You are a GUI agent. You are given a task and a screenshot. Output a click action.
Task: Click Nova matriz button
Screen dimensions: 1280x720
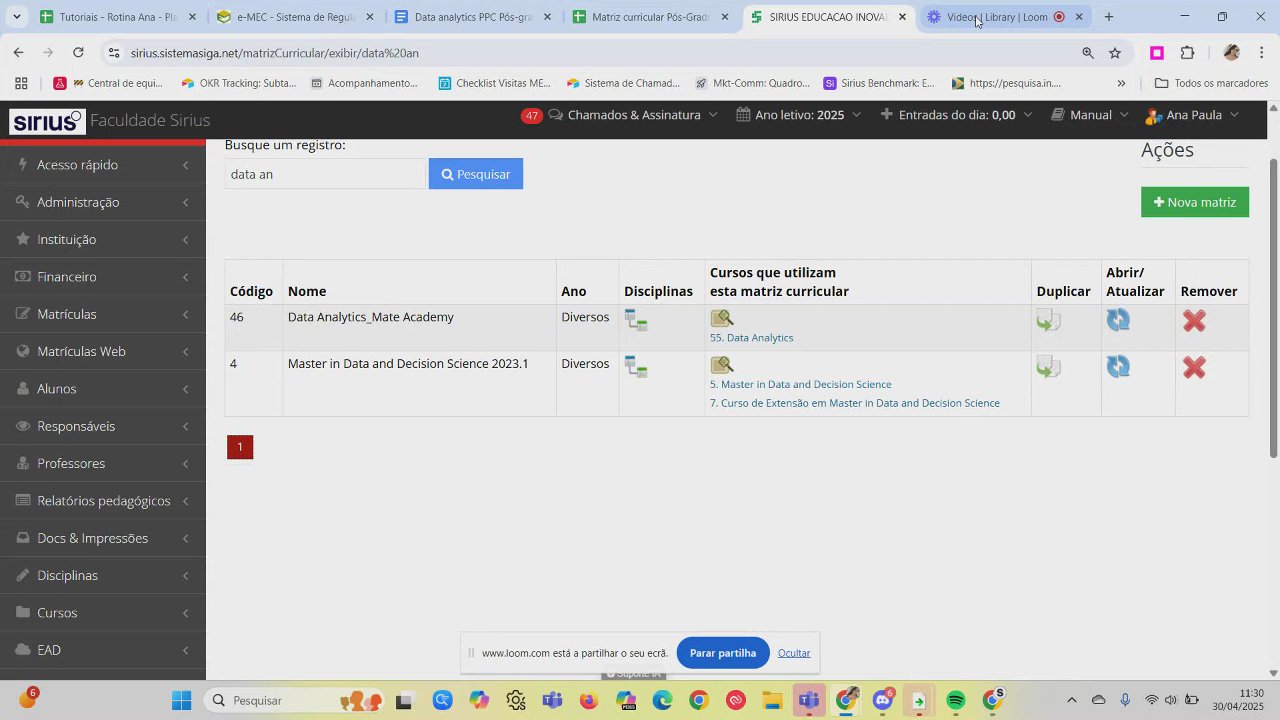[x=1194, y=202]
